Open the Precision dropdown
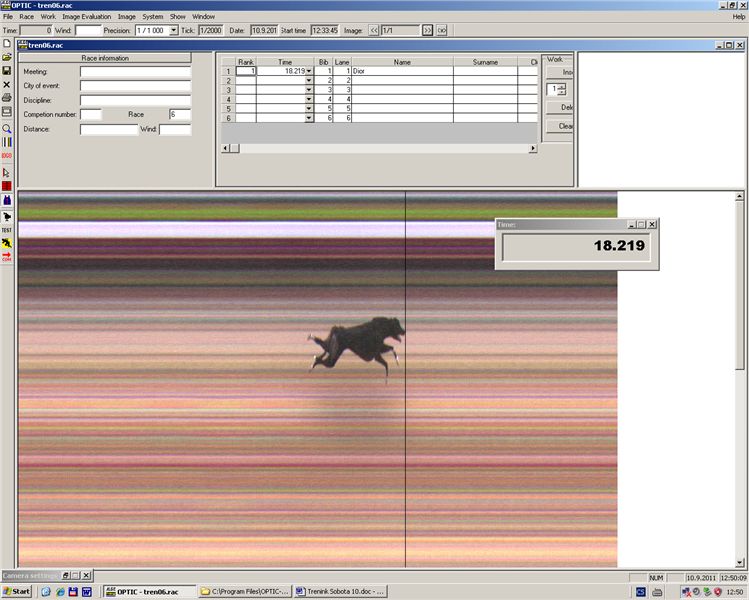Viewport: 749px width, 600px height. point(174,30)
